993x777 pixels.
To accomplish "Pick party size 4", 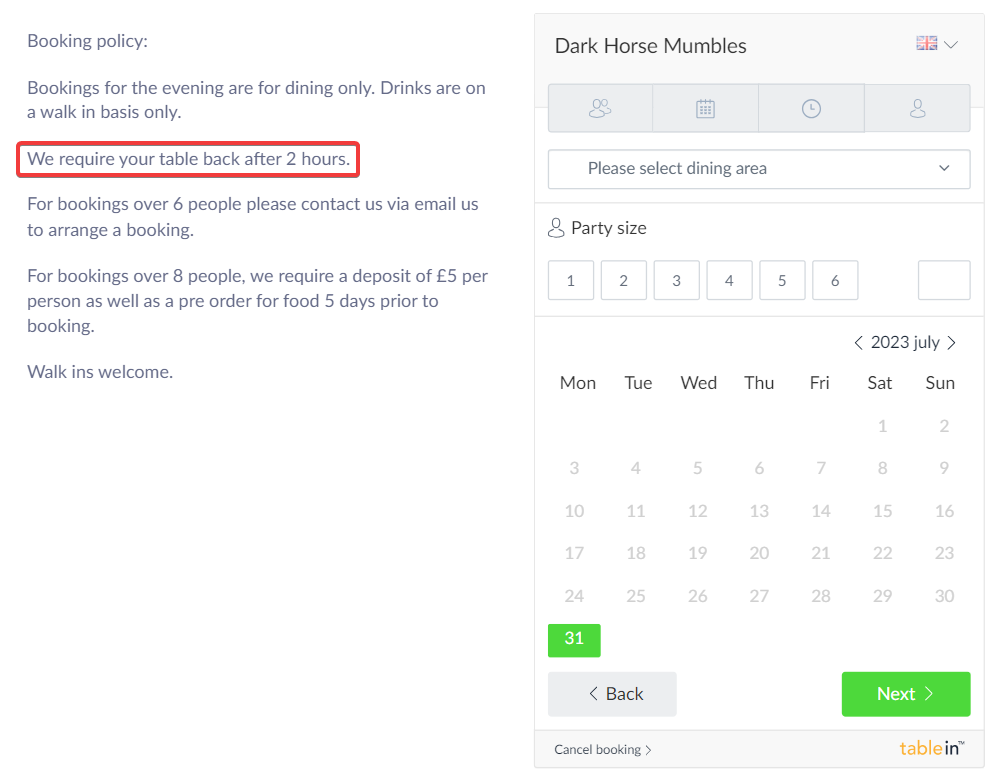I will pos(729,281).
